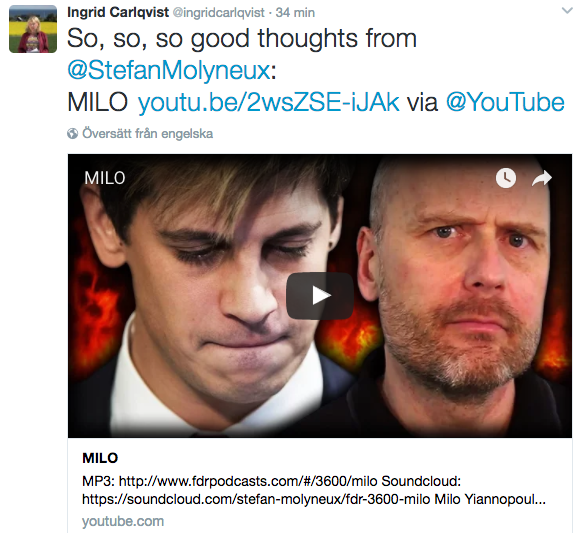This screenshot has height=533, width=581.
Task: Open the youtube.com domain link
Action: pos(123,521)
